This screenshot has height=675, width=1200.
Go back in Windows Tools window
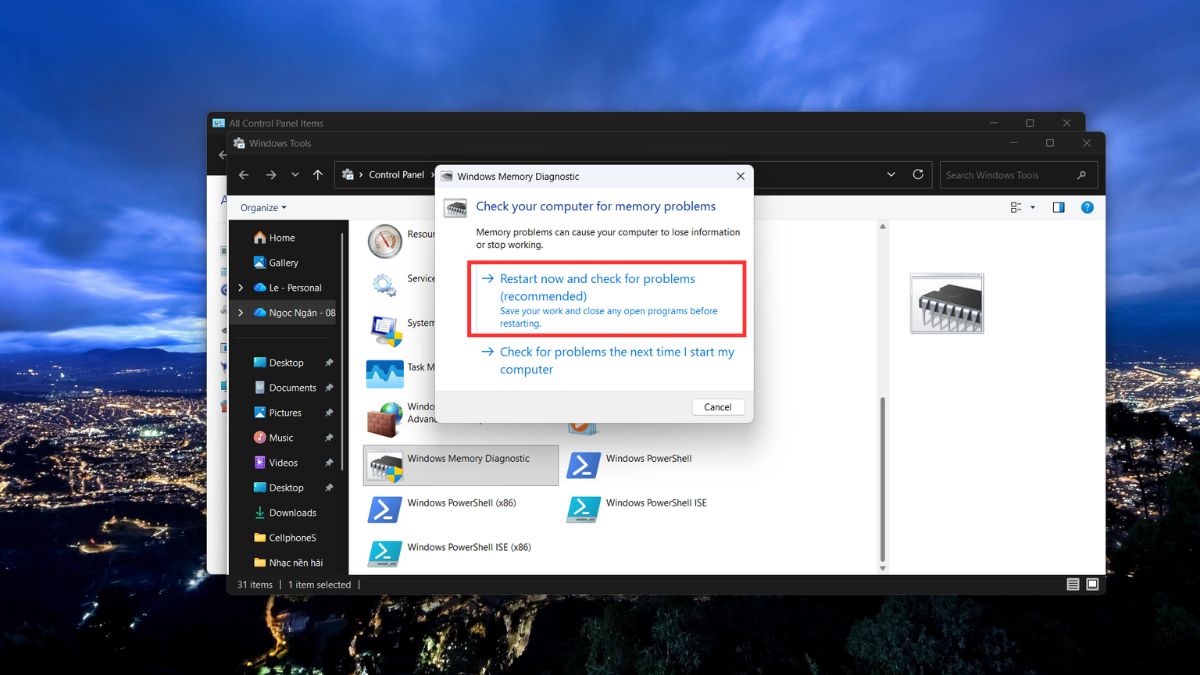pyautogui.click(x=244, y=175)
